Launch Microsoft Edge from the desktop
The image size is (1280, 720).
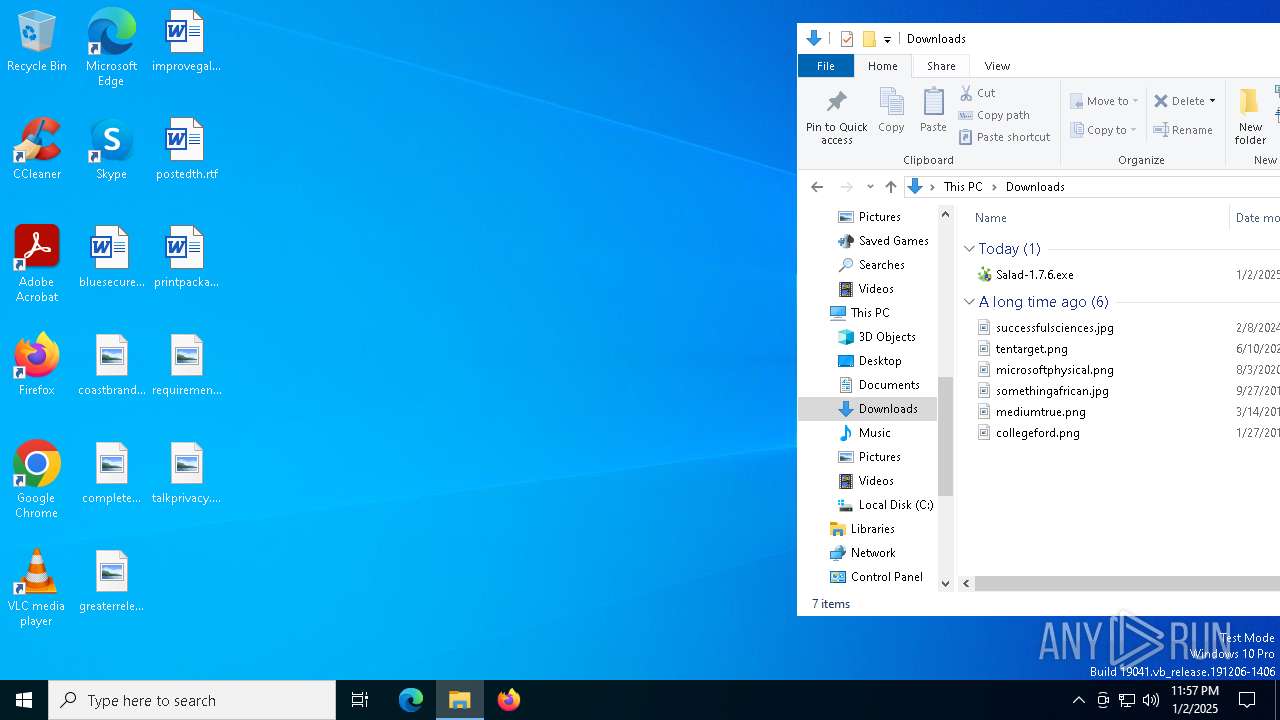[111, 48]
